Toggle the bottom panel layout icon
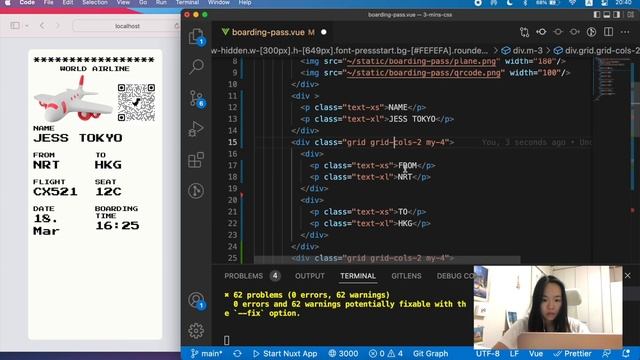The width and height of the screenshot is (640, 360). 607,15
